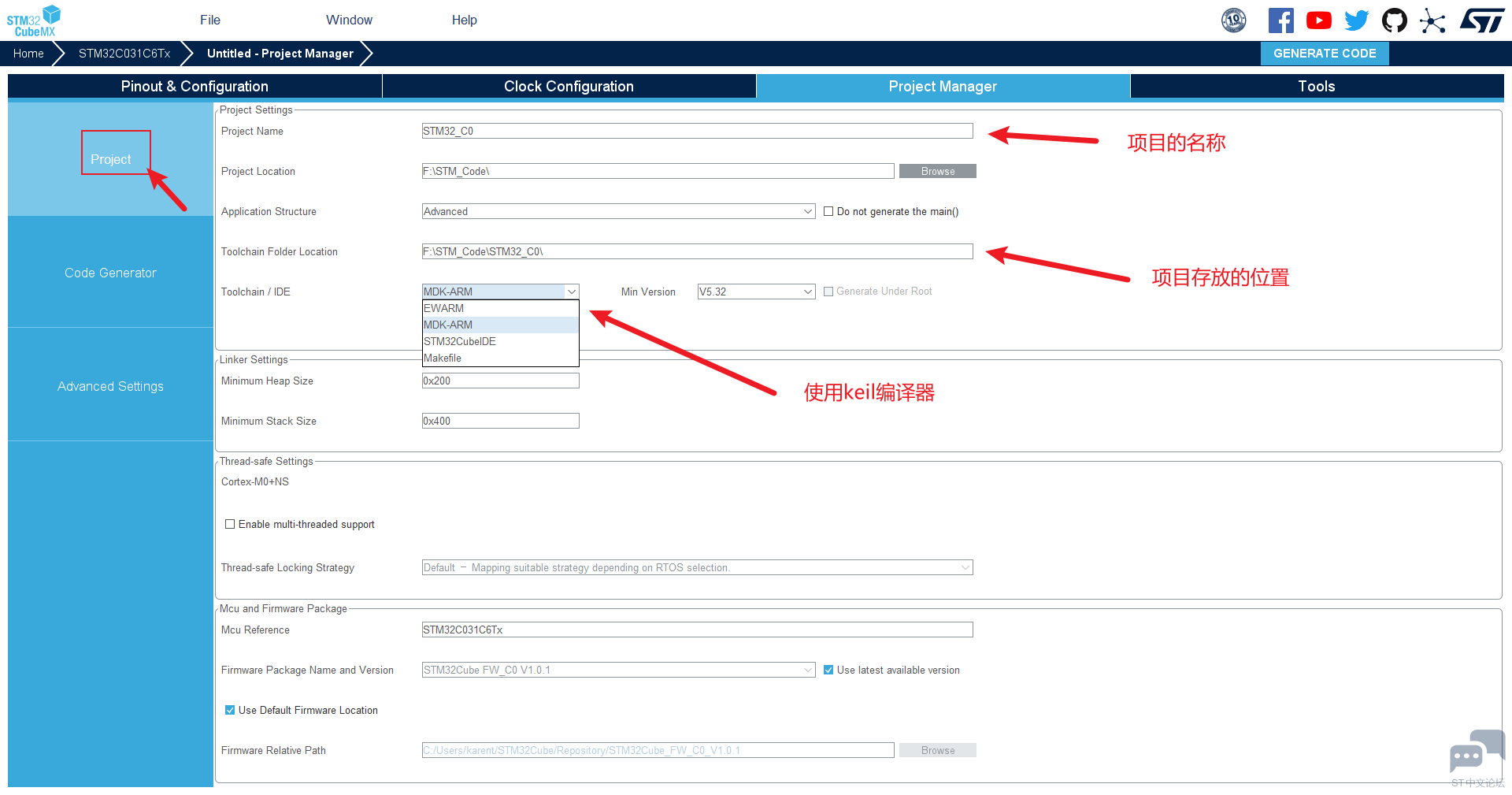This screenshot has width=1512, height=795.
Task: Click the STM32CubeMX logo icon
Action: tap(34, 20)
